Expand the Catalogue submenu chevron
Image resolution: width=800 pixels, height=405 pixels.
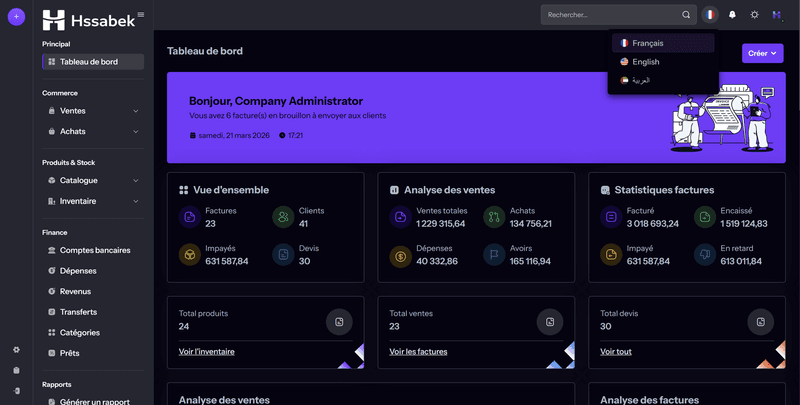135,181
